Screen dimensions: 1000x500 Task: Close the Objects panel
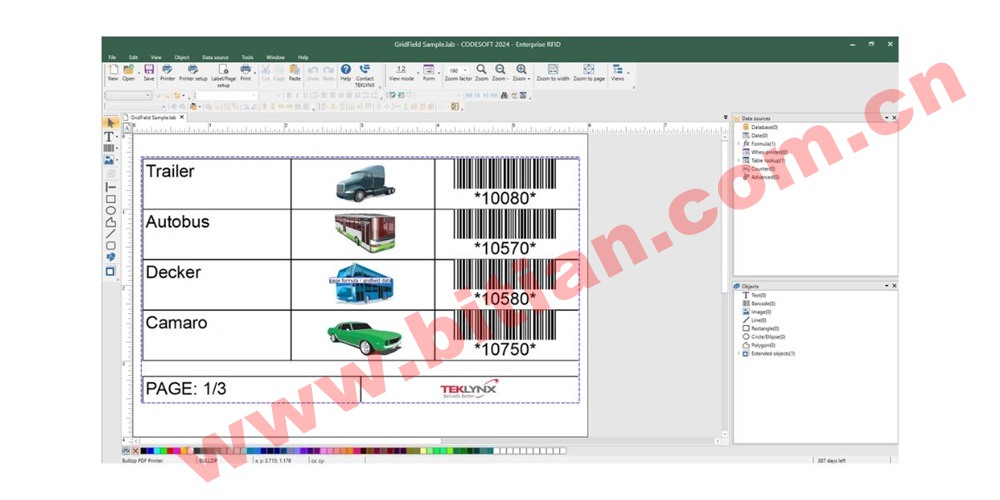point(894,286)
